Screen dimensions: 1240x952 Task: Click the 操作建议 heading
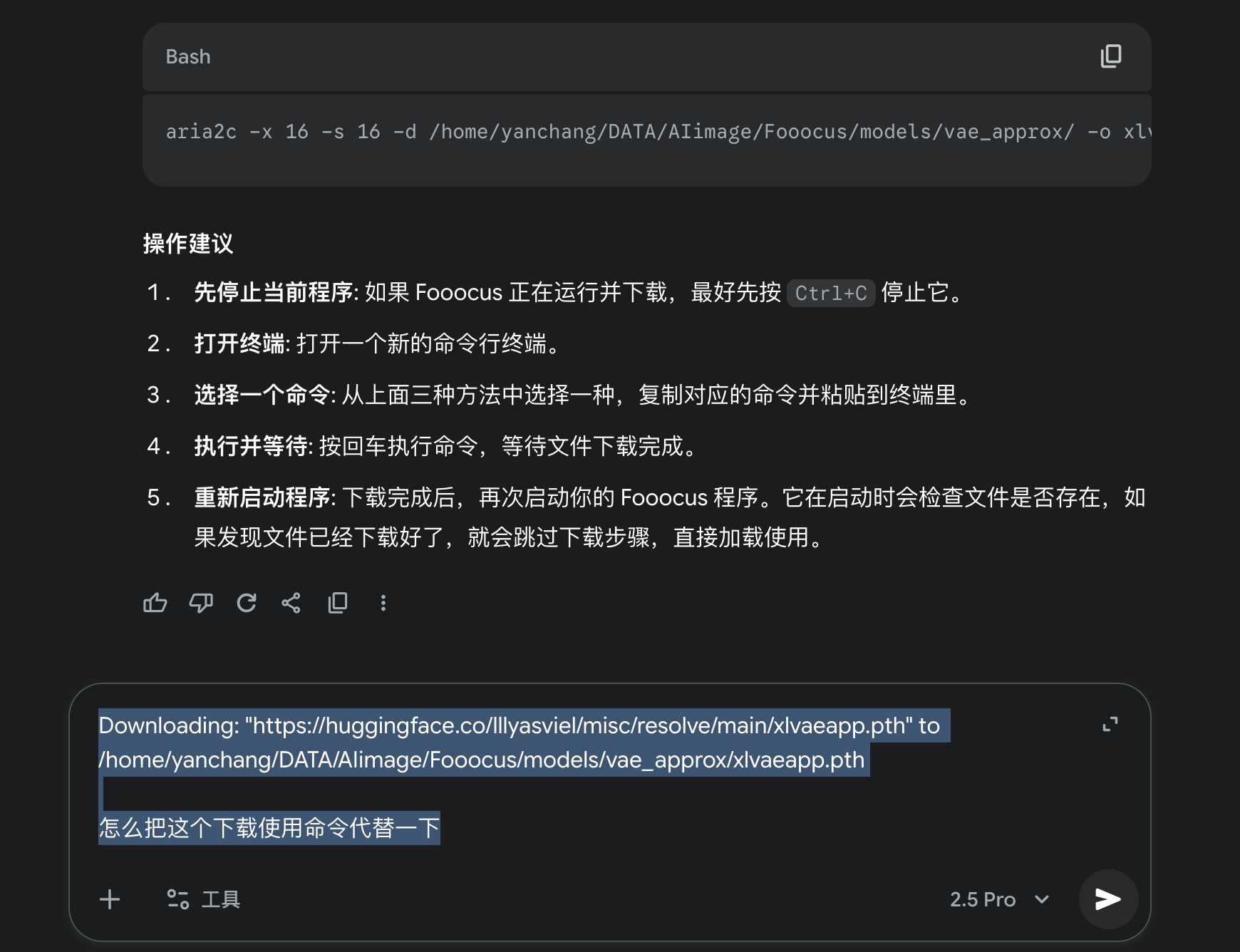188,244
